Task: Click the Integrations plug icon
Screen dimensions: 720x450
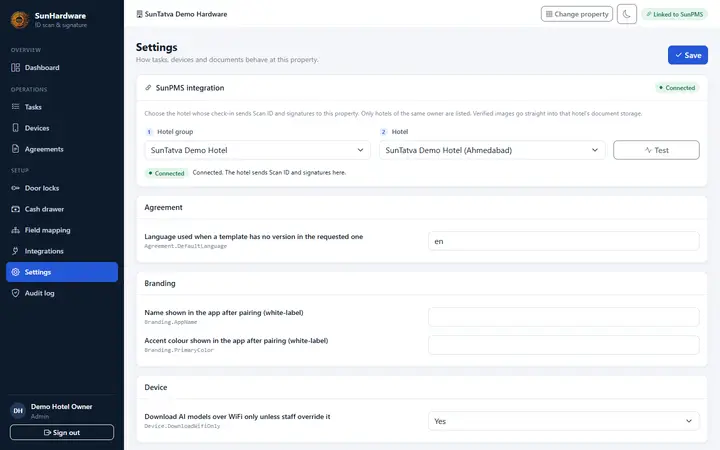Action: click(x=16, y=251)
